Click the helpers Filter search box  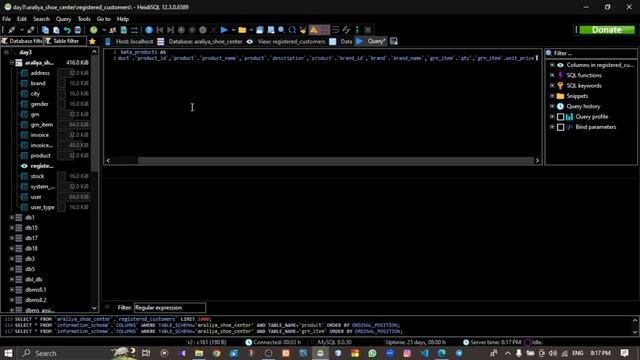click(x=591, y=53)
